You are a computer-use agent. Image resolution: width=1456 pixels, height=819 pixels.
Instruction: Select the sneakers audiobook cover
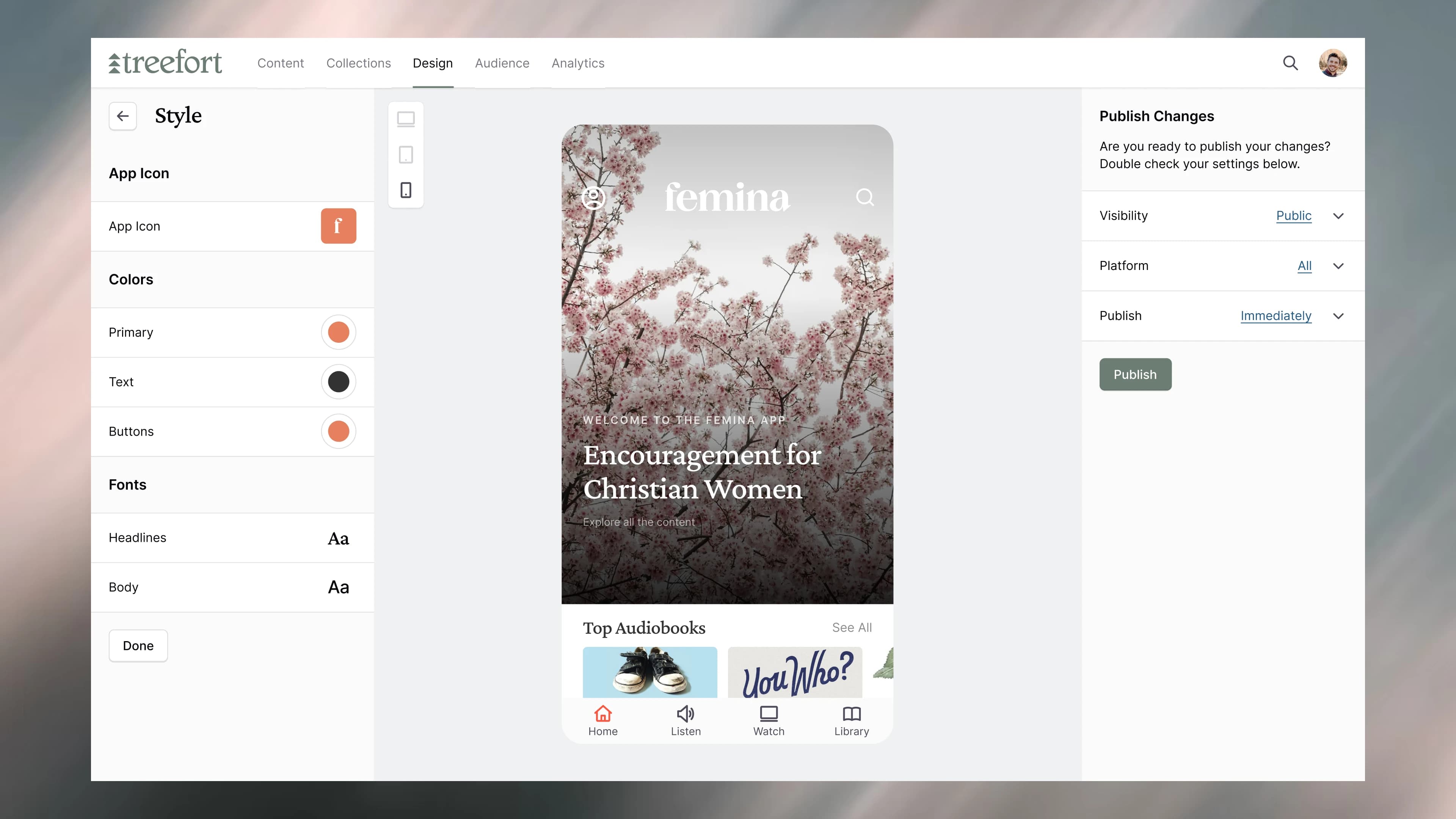(650, 672)
